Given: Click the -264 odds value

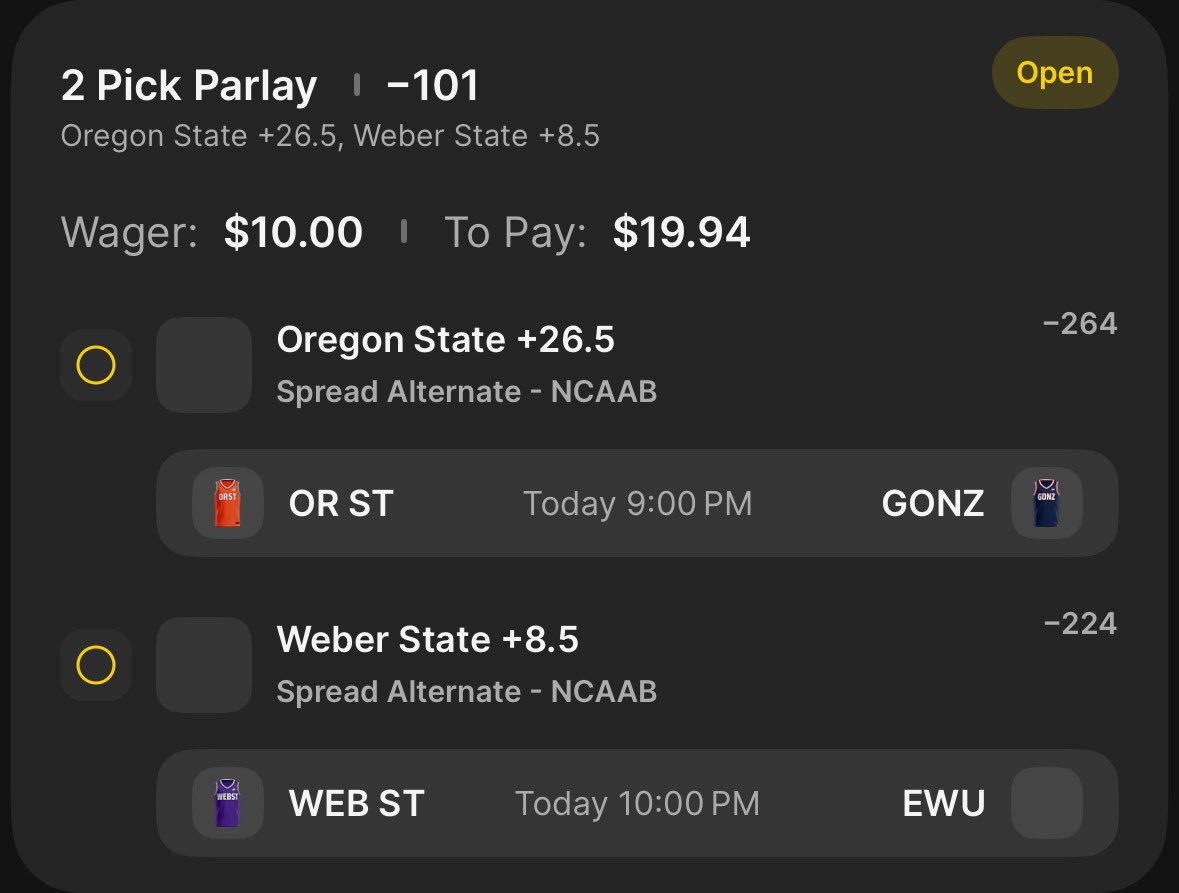Looking at the screenshot, I should tap(1080, 324).
